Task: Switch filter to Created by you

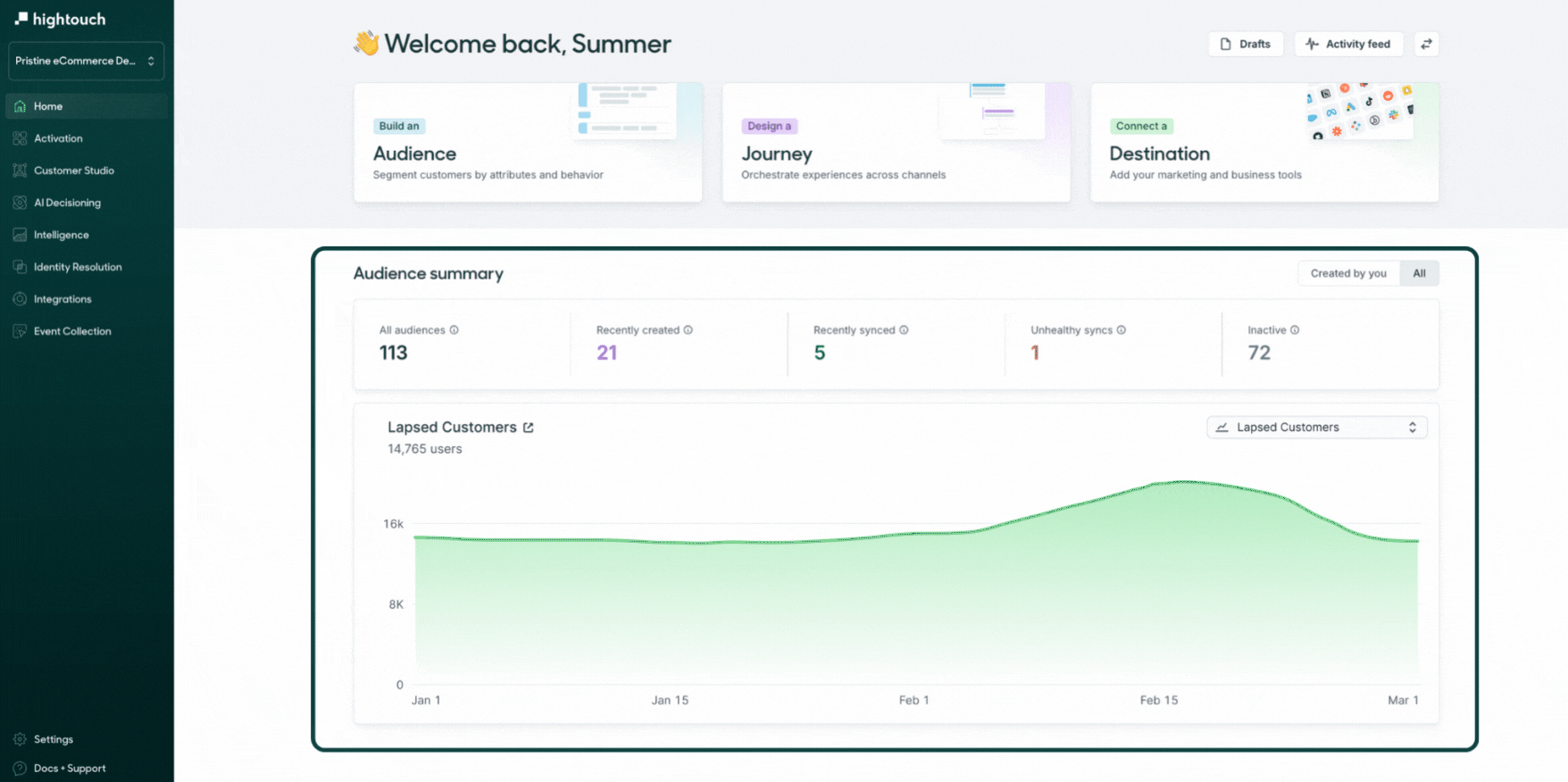Action: [x=1348, y=273]
